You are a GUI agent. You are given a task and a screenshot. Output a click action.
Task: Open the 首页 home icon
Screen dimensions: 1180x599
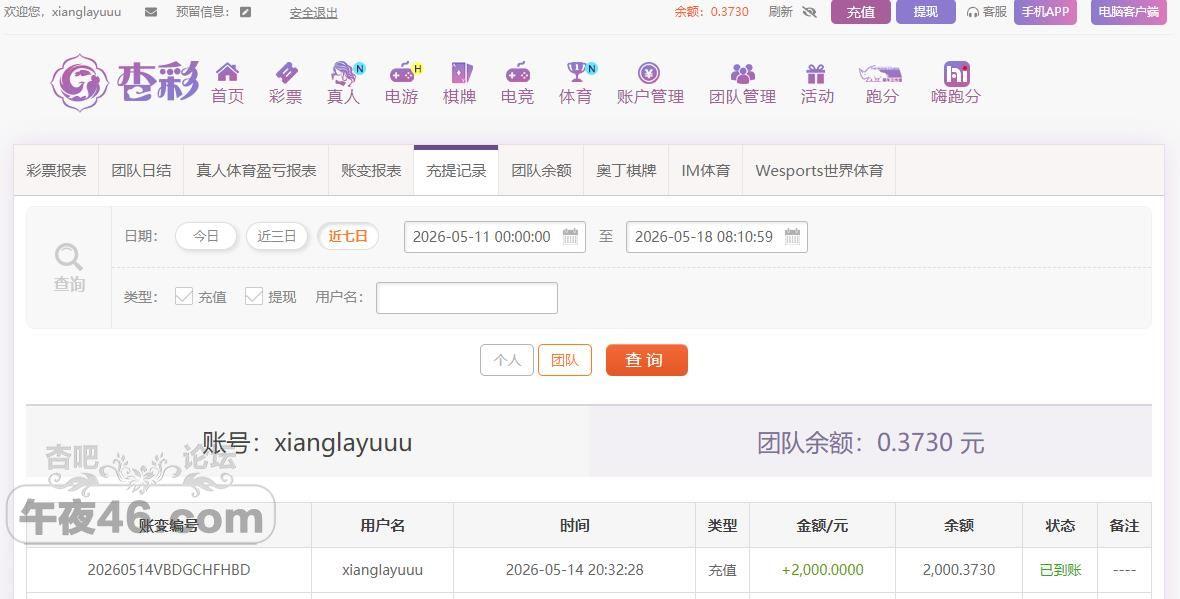[227, 72]
